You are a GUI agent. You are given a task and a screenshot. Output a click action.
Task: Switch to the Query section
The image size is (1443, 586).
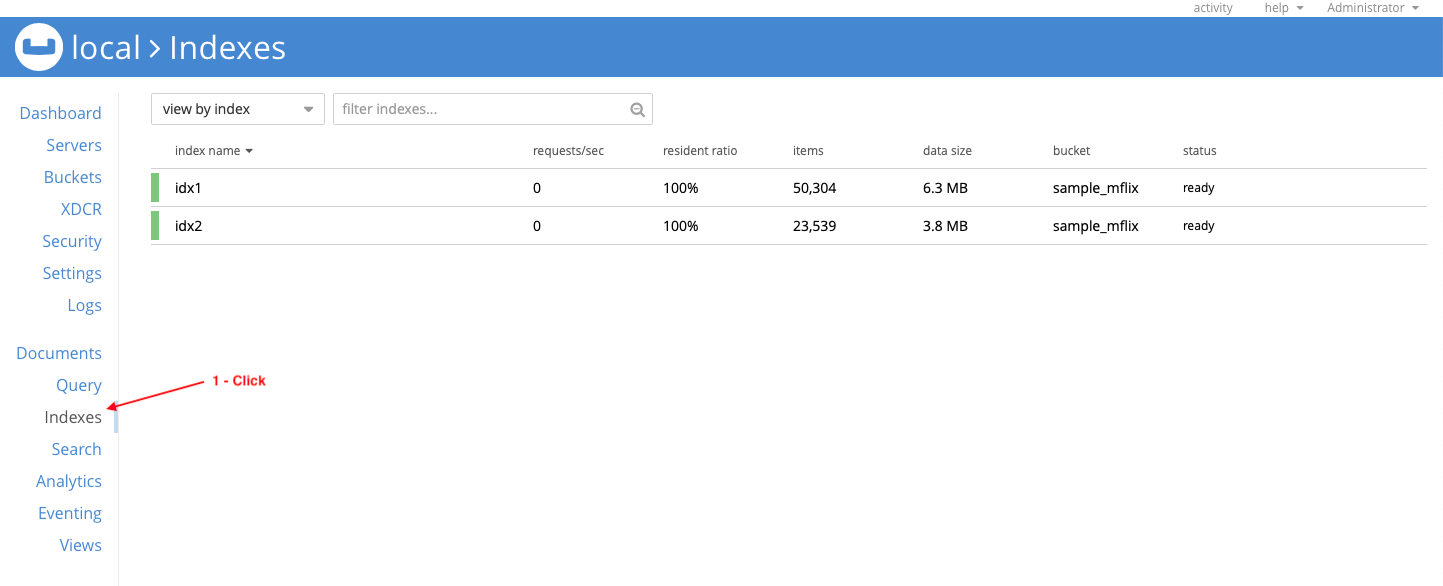(x=78, y=385)
